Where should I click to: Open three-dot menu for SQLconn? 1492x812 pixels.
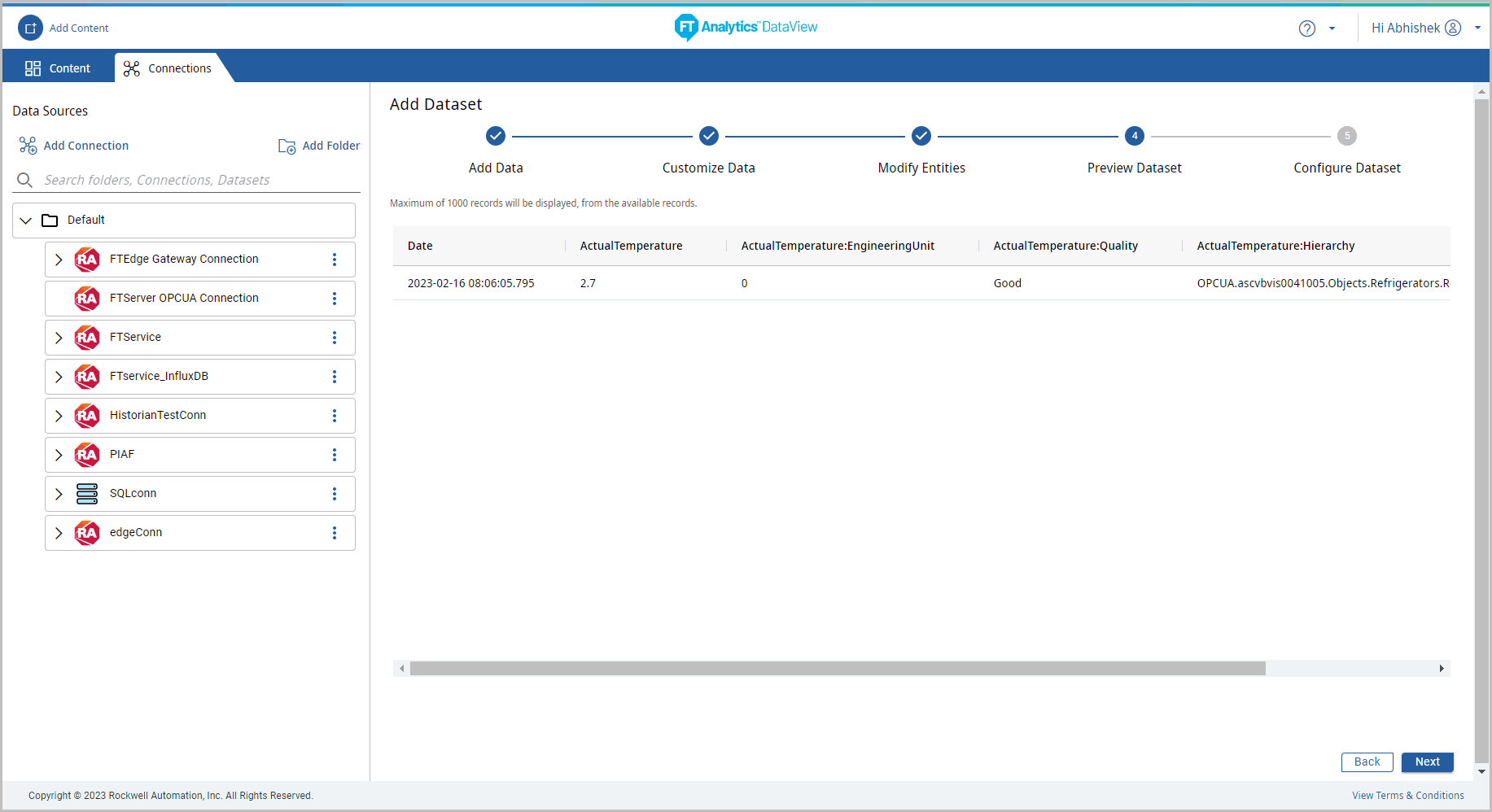pyautogui.click(x=335, y=494)
